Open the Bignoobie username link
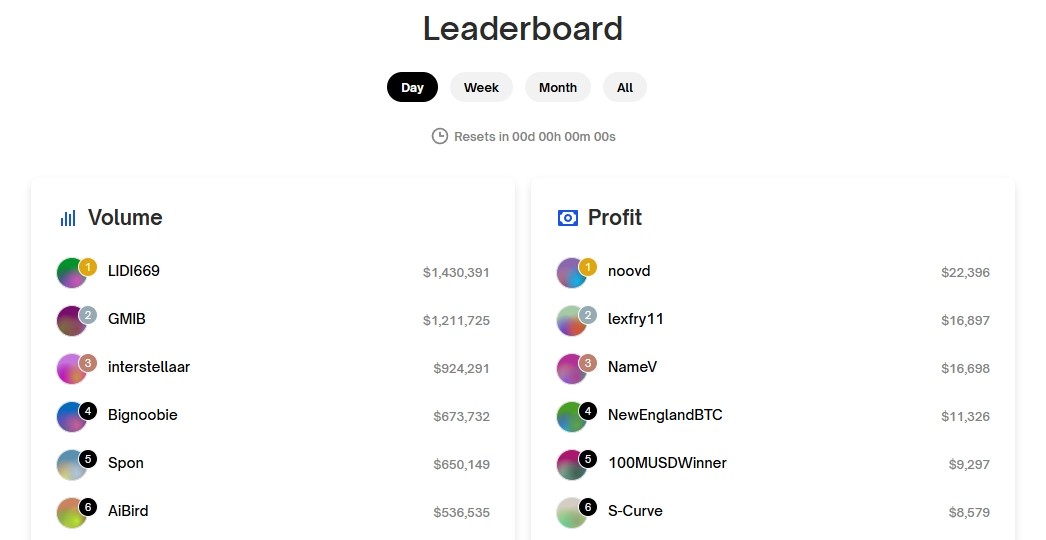 point(143,415)
